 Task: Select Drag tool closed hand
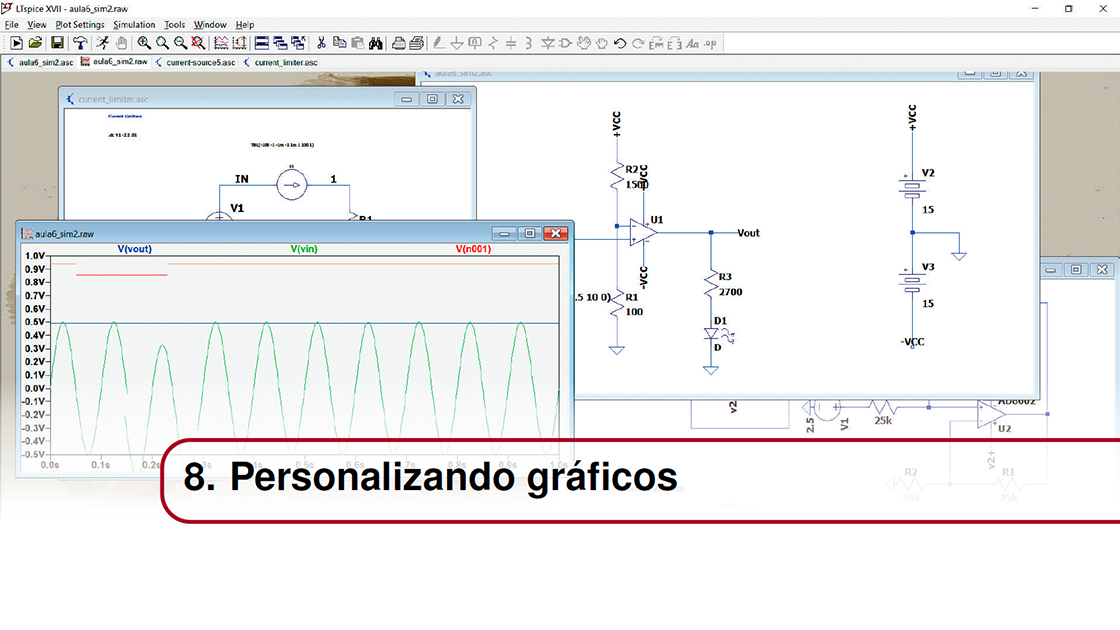click(x=601, y=44)
